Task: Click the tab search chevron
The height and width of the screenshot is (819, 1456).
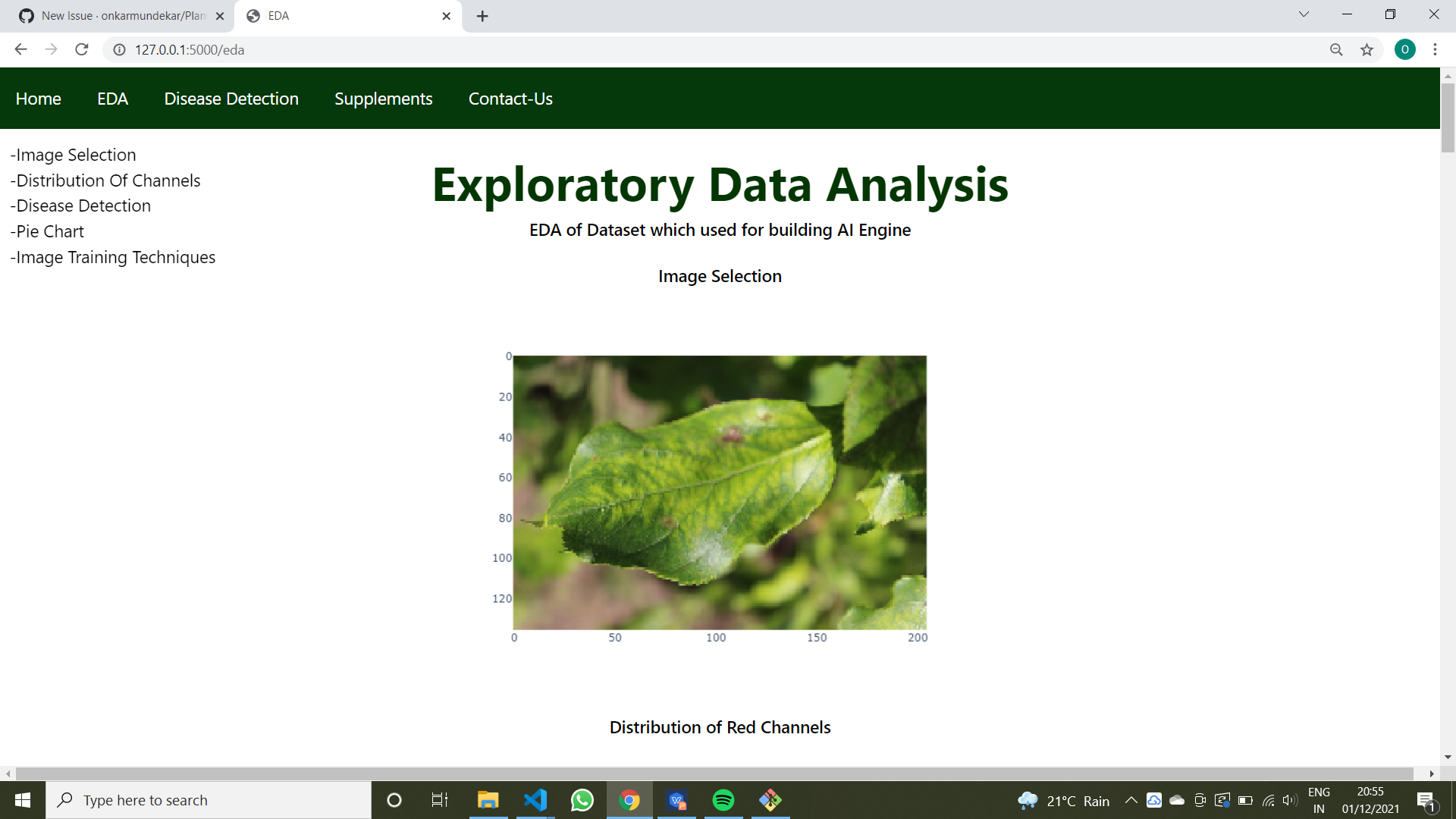Action: 1303,14
